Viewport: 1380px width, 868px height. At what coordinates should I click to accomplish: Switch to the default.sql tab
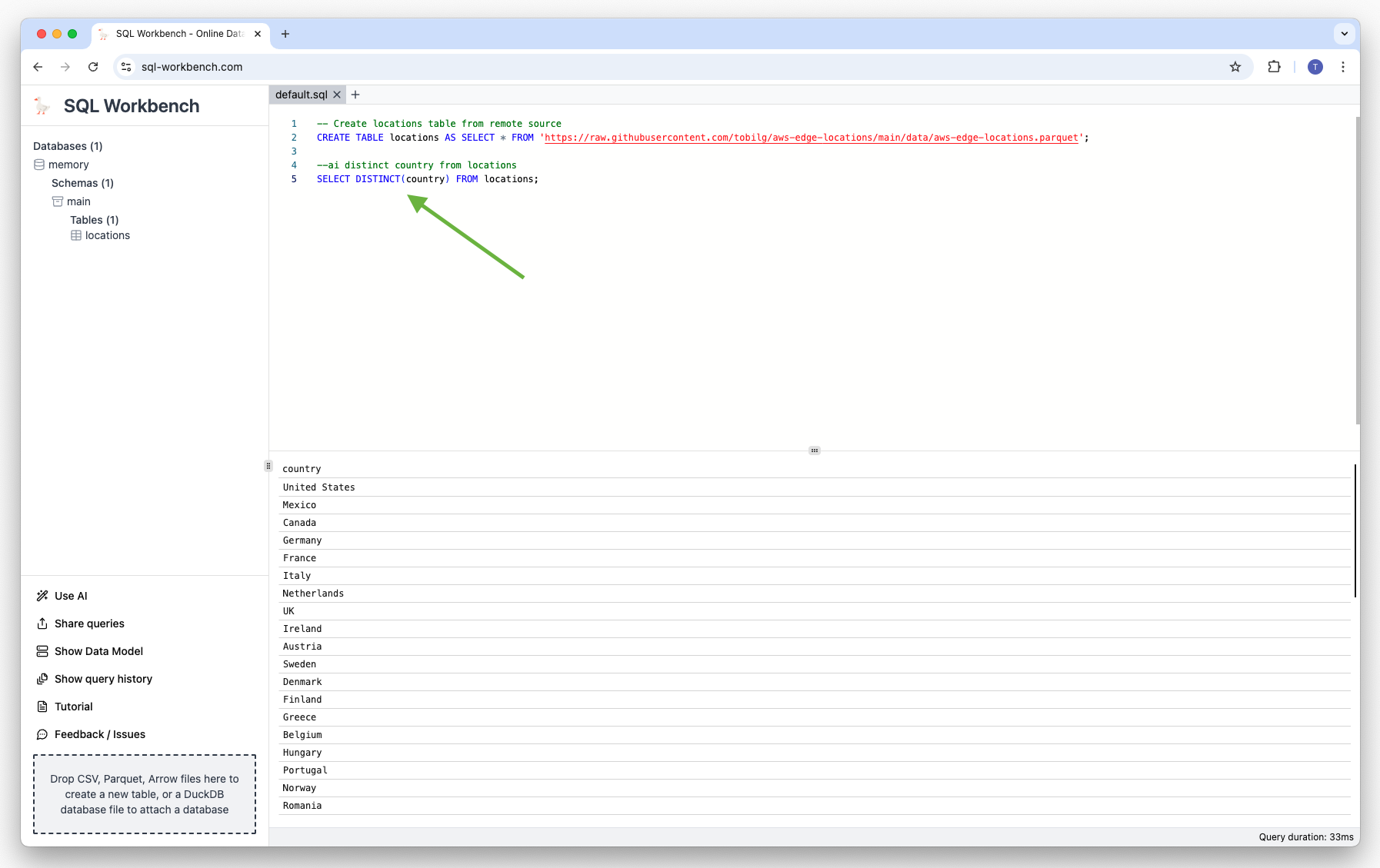pos(301,94)
